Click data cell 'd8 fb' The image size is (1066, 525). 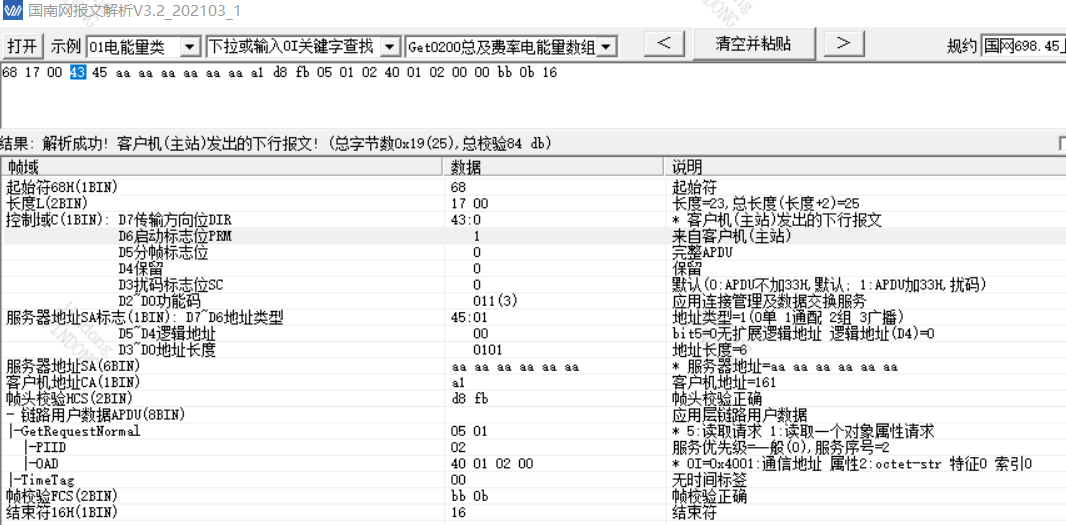[469, 399]
